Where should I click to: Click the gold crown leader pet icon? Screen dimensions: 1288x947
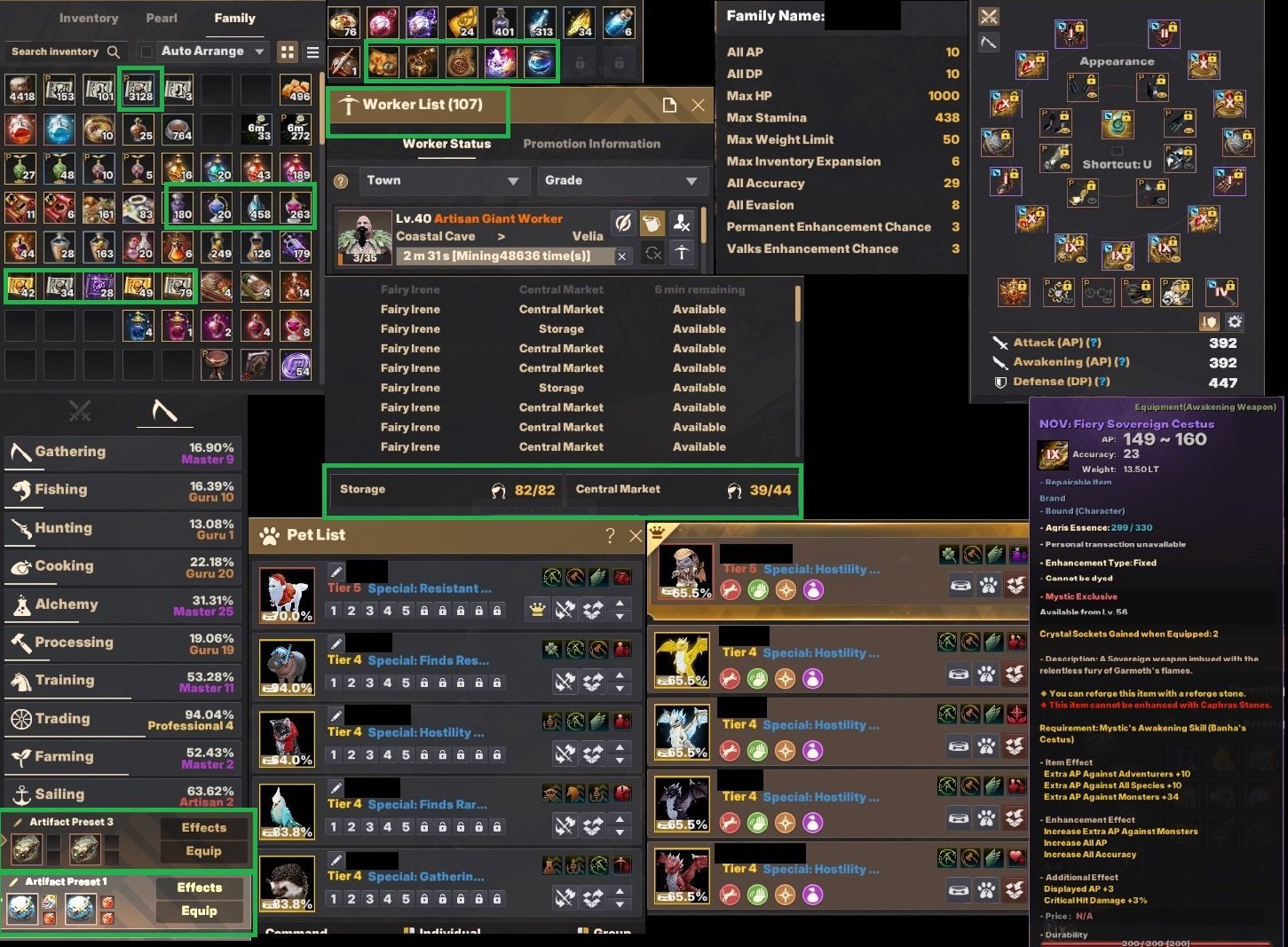537,610
